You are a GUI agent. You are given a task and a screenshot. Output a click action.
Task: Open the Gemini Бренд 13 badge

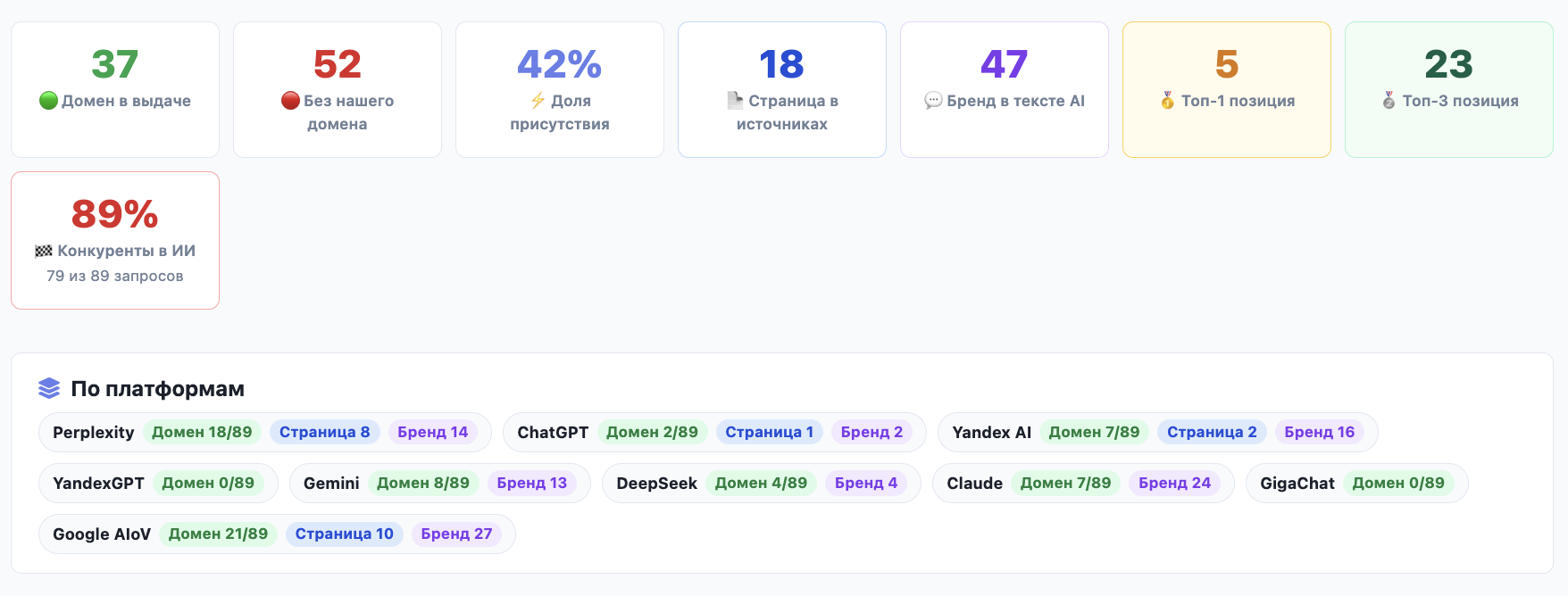coord(532,483)
